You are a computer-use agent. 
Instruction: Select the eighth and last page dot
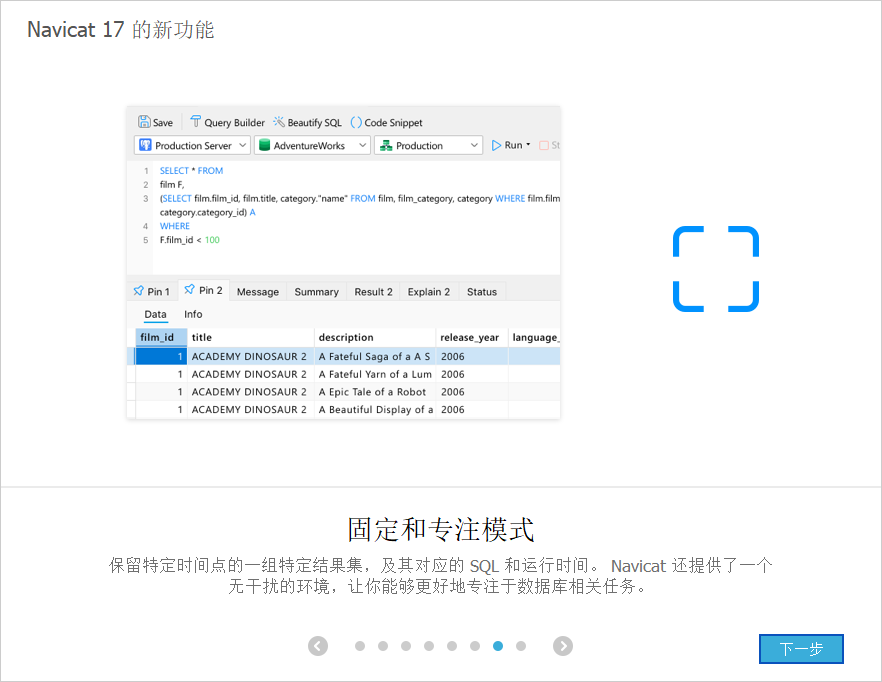[x=521, y=646]
